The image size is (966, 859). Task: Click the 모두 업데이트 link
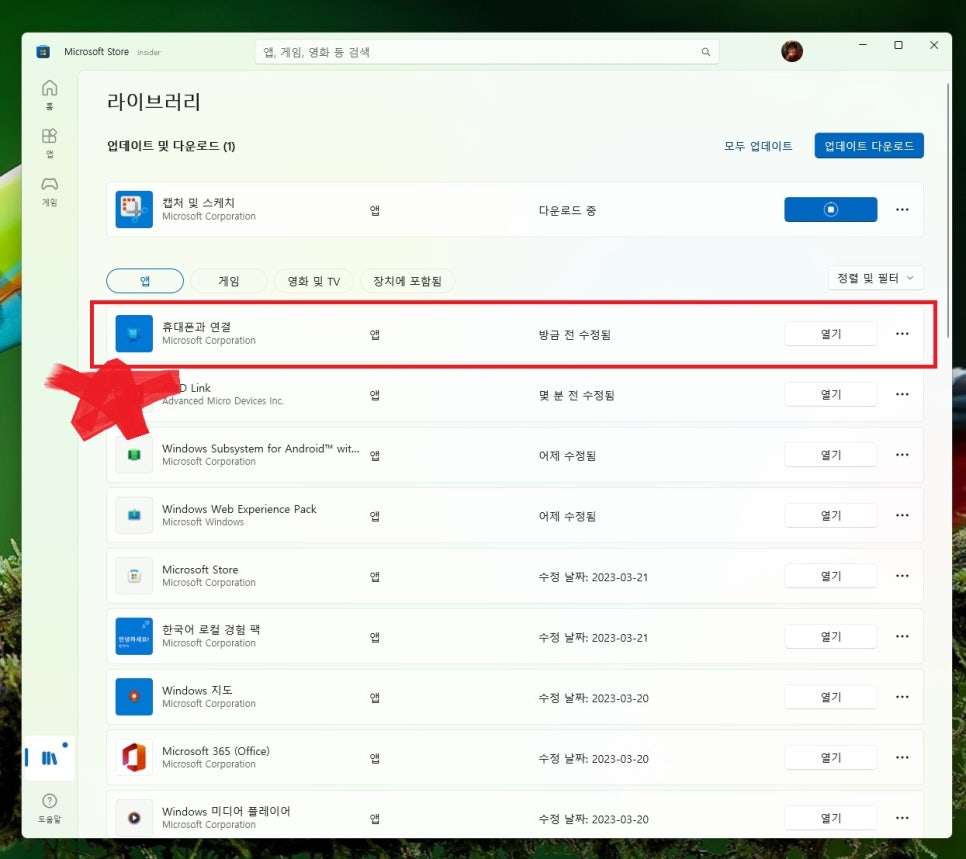[758, 146]
